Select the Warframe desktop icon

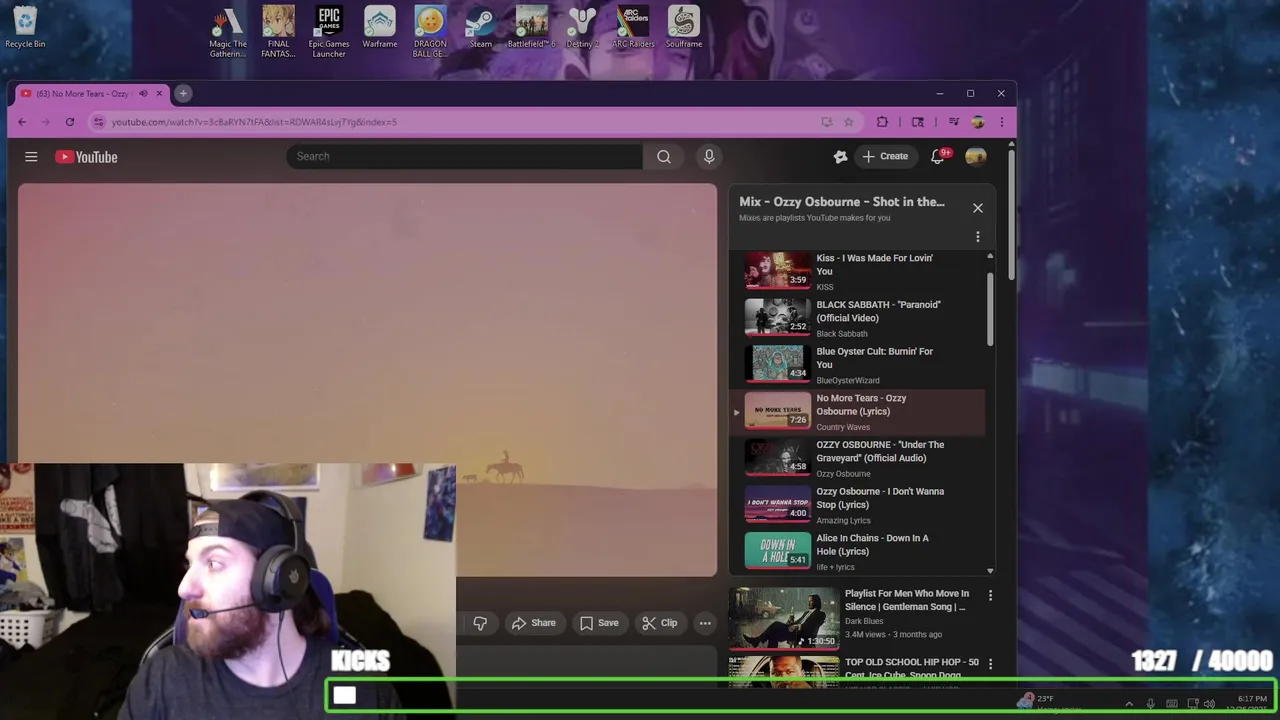click(380, 28)
